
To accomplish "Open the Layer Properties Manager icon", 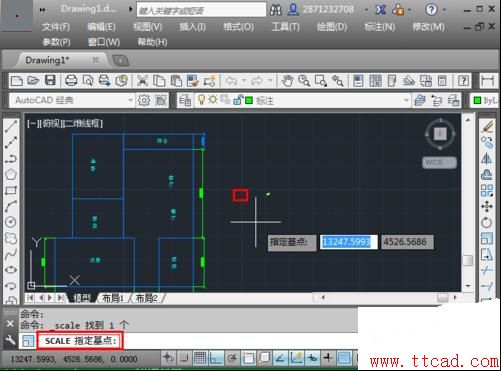I will 185,100.
